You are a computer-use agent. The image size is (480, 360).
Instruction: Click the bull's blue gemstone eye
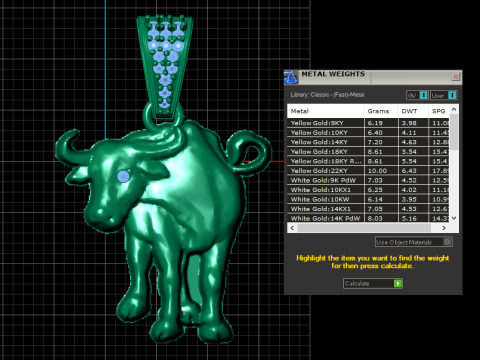[x=123, y=176]
